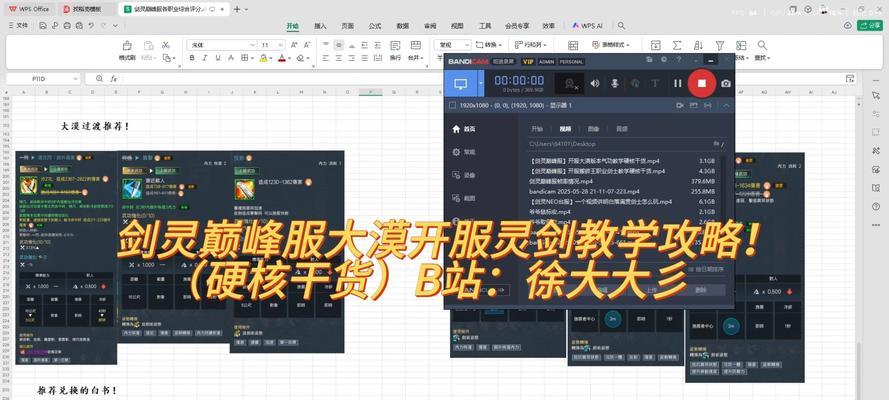Viewport: 889px width, 400px height.
Task: Open the WPS 文件 menu
Action: click(18, 25)
